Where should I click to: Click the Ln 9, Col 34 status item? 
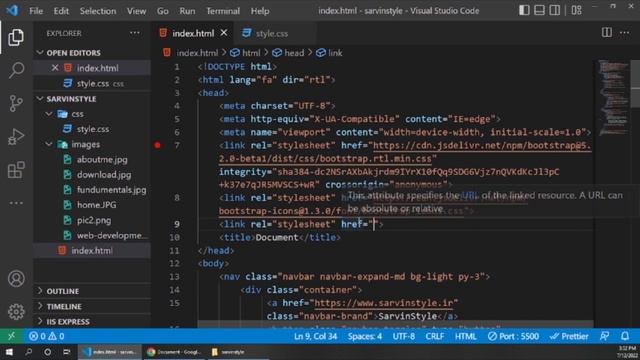point(315,336)
